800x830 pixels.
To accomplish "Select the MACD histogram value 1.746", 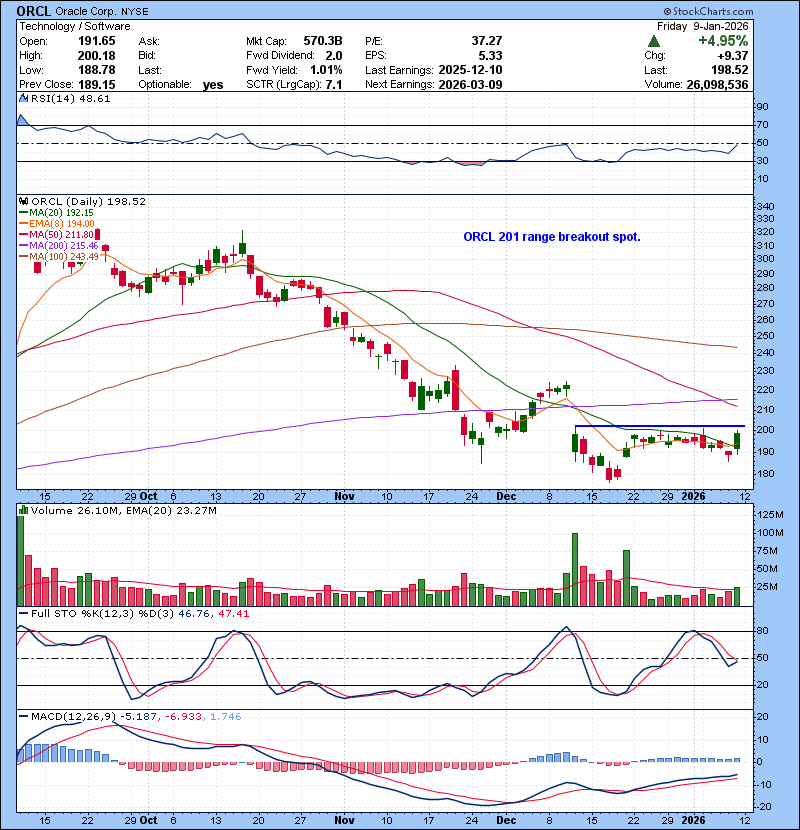I will (x=226, y=716).
